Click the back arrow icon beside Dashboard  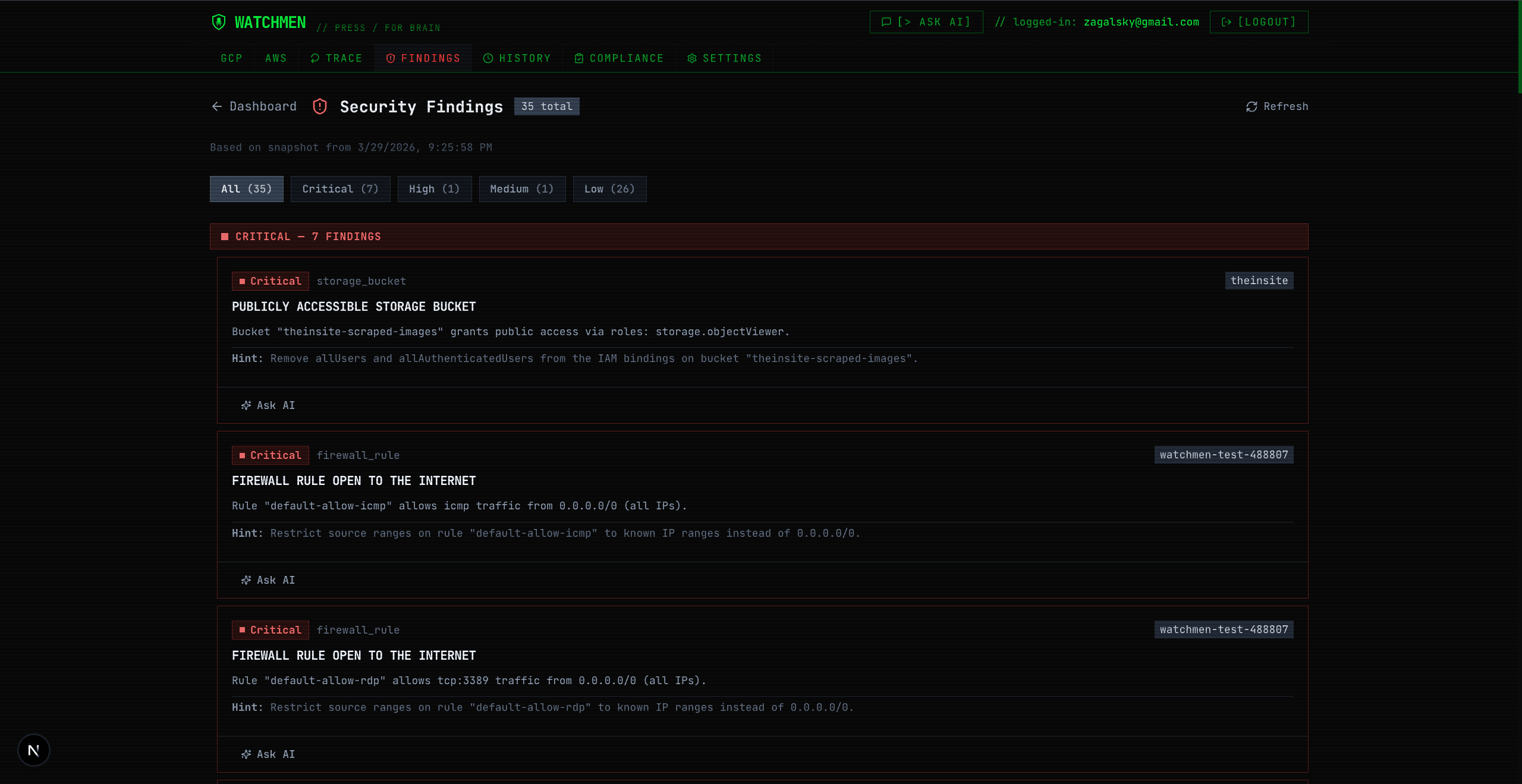tap(217, 106)
